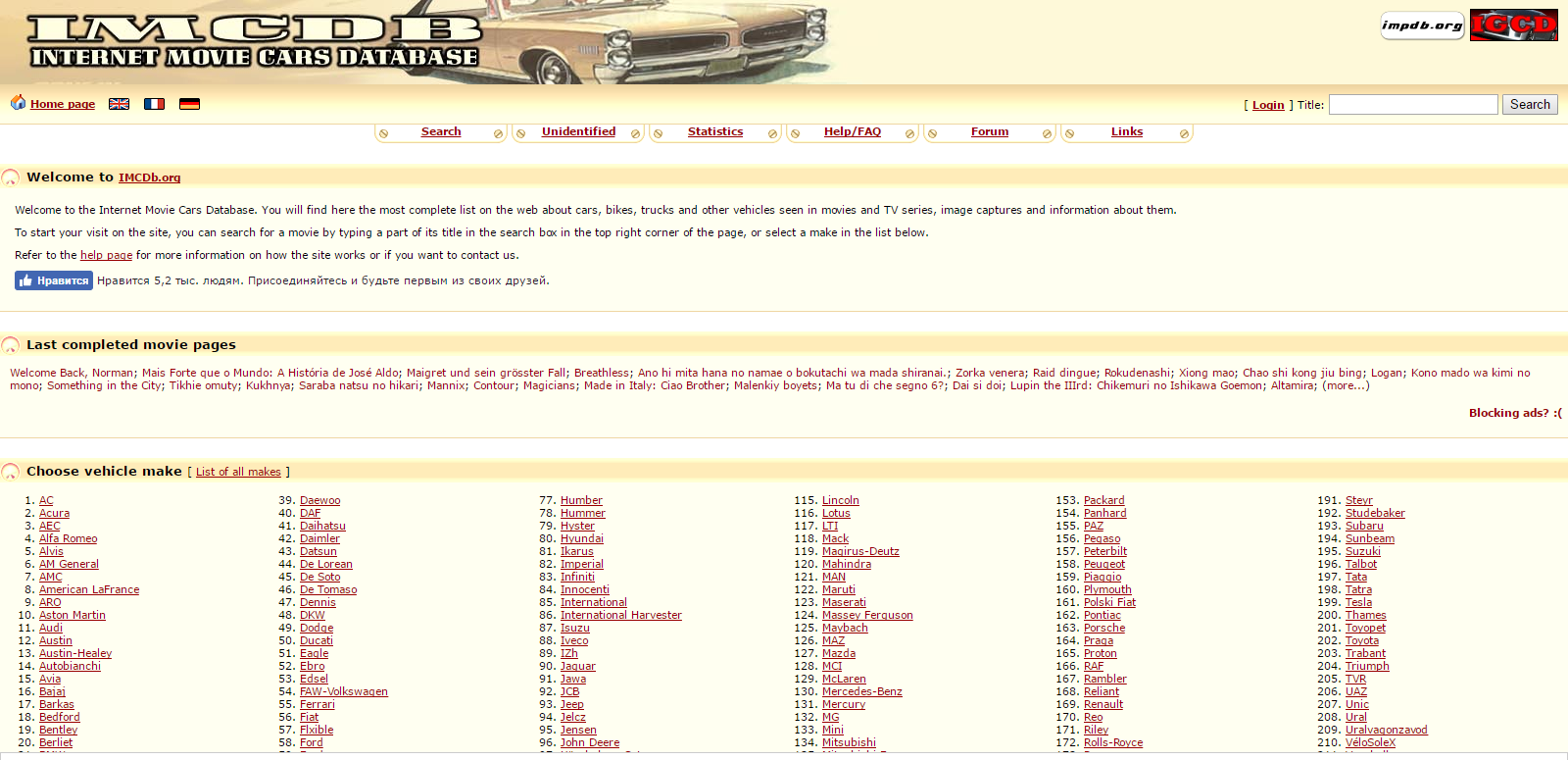The image size is (1568, 760).
Task: Open the impdb.org banner icon
Action: click(1422, 25)
